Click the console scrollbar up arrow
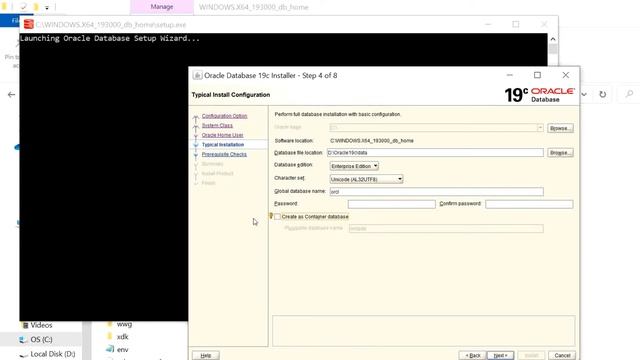Viewport: 640px width, 360px height. click(553, 39)
